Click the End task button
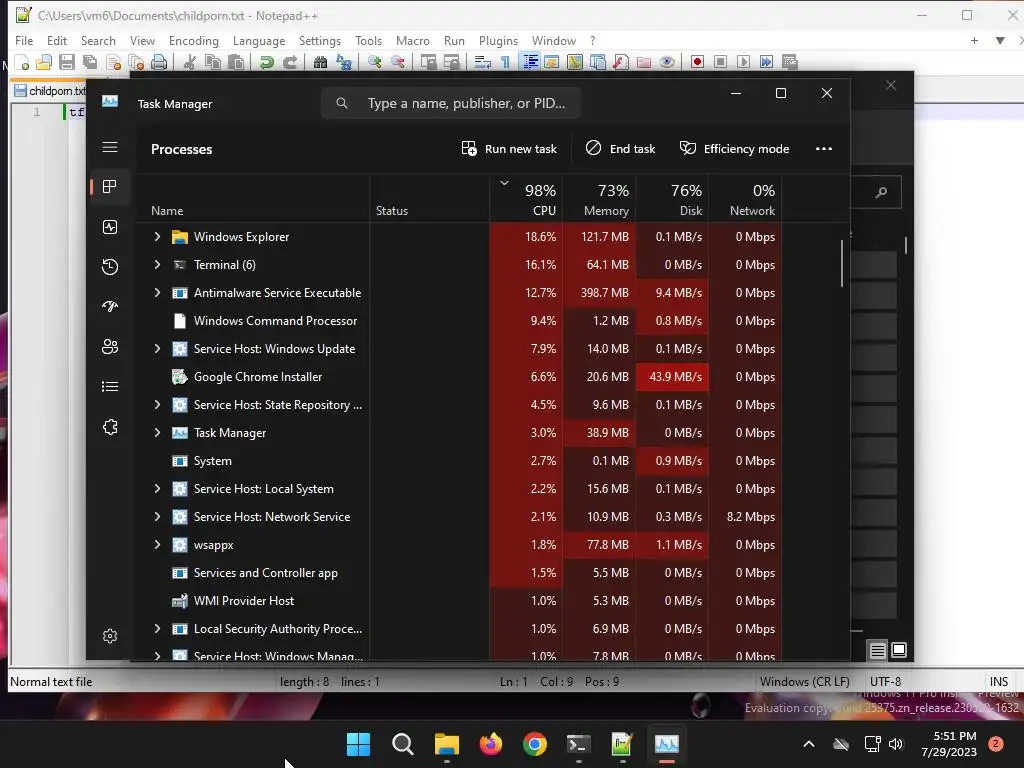The image size is (1024, 768). (620, 149)
